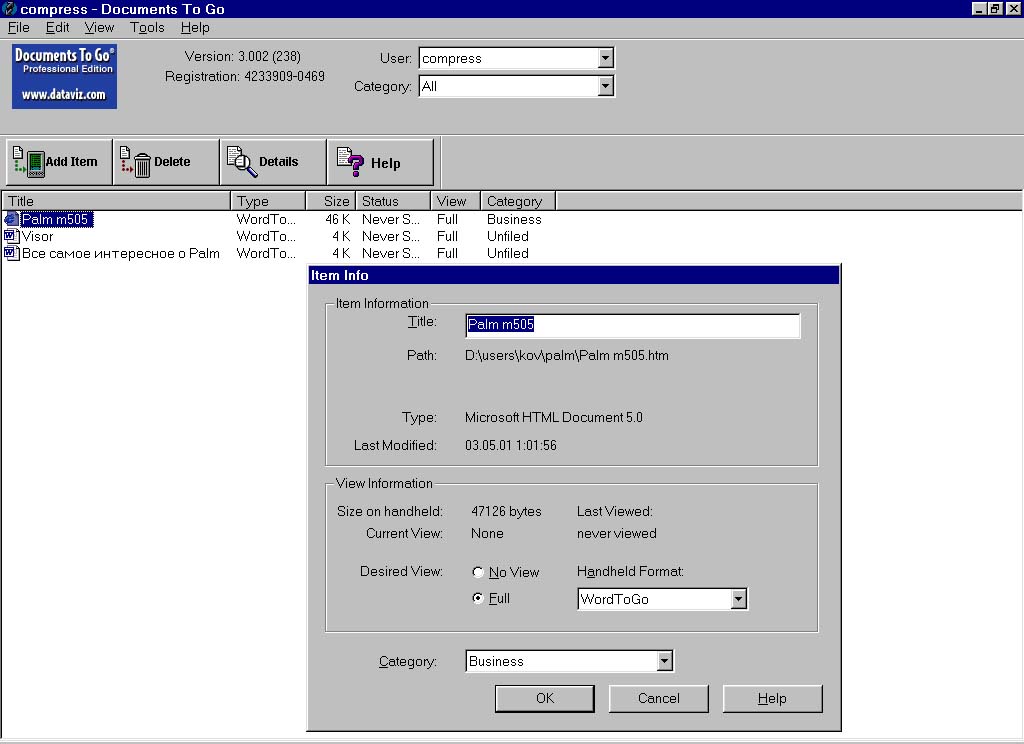Screen dimensions: 1024x744
Task: Sort by the Type column header
Action: pos(268,201)
